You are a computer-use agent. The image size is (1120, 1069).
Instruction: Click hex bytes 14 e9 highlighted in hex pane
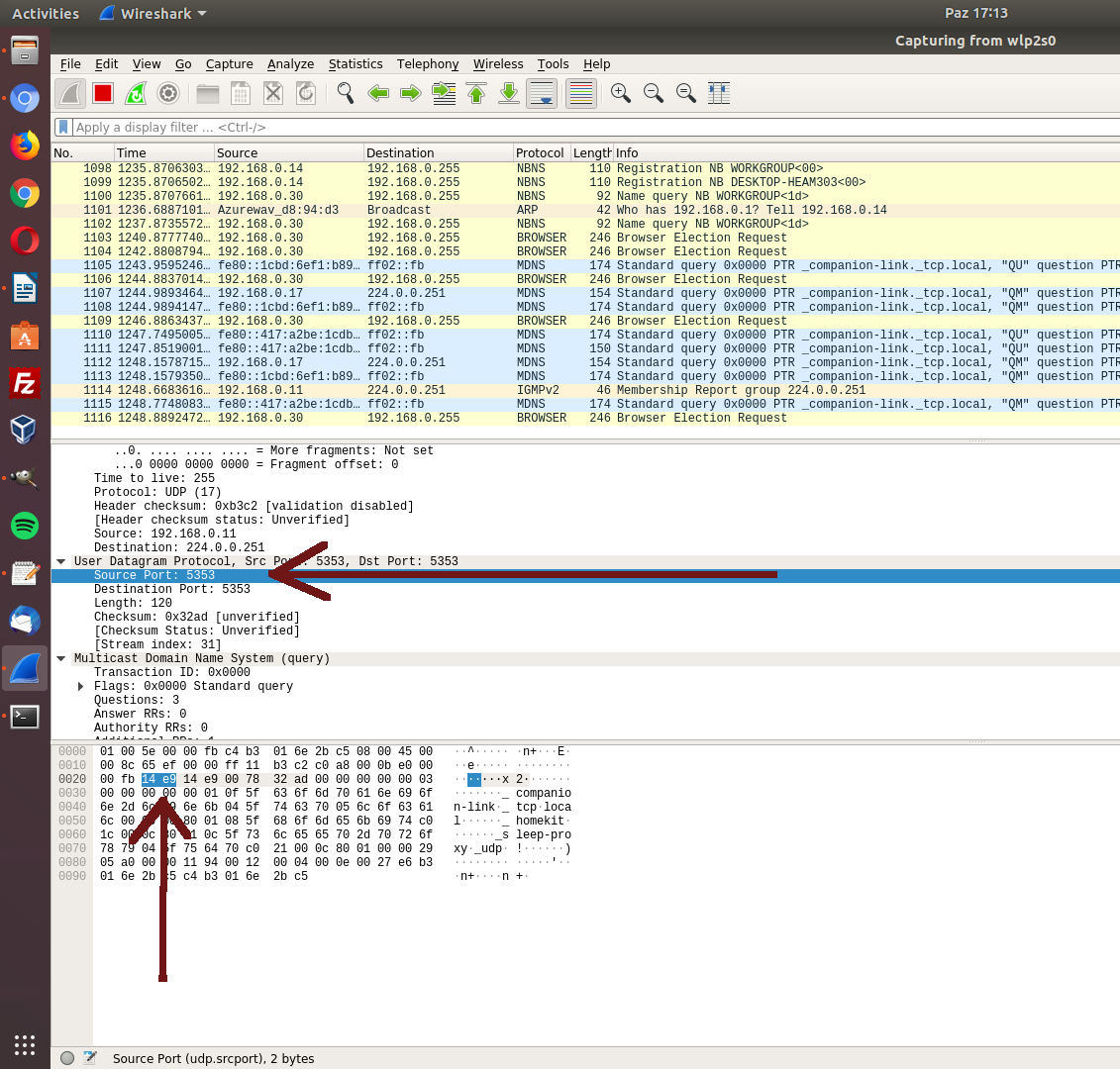pyautogui.click(x=158, y=779)
